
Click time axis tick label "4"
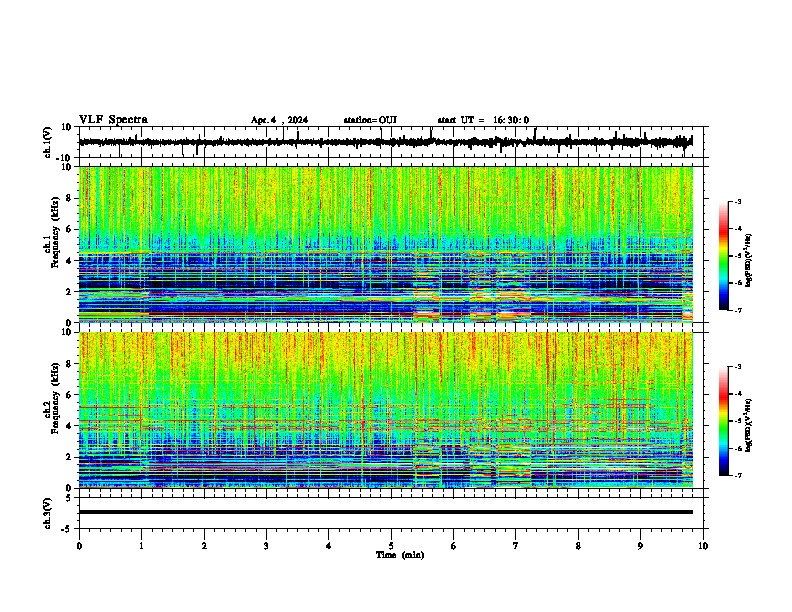tap(329, 546)
